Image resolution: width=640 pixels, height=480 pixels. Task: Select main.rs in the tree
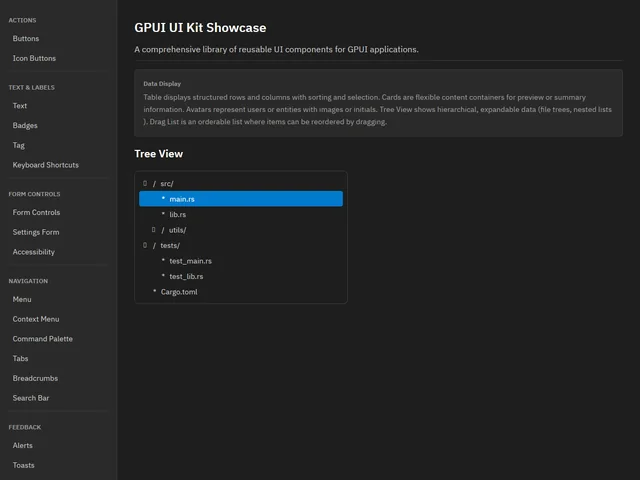point(241,199)
